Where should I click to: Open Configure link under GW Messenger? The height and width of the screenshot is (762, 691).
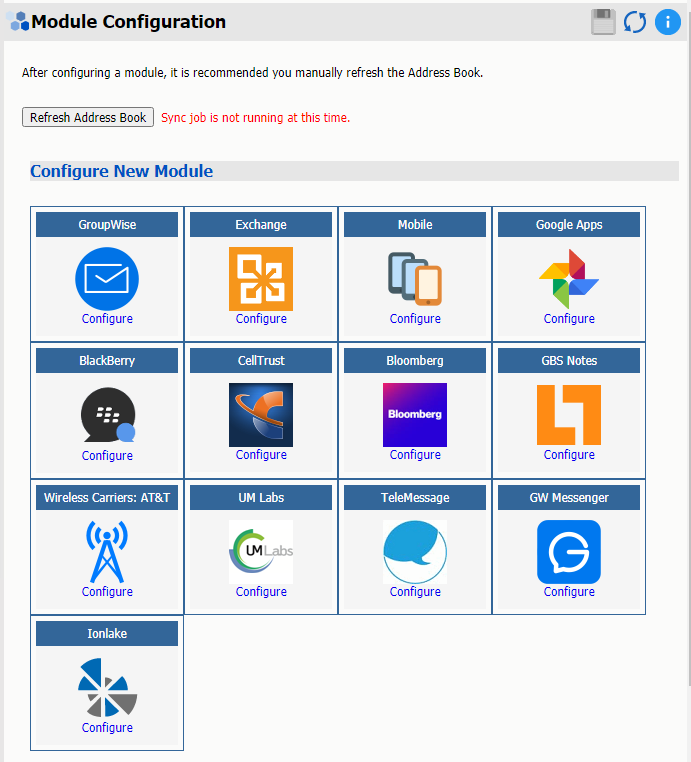click(x=569, y=592)
